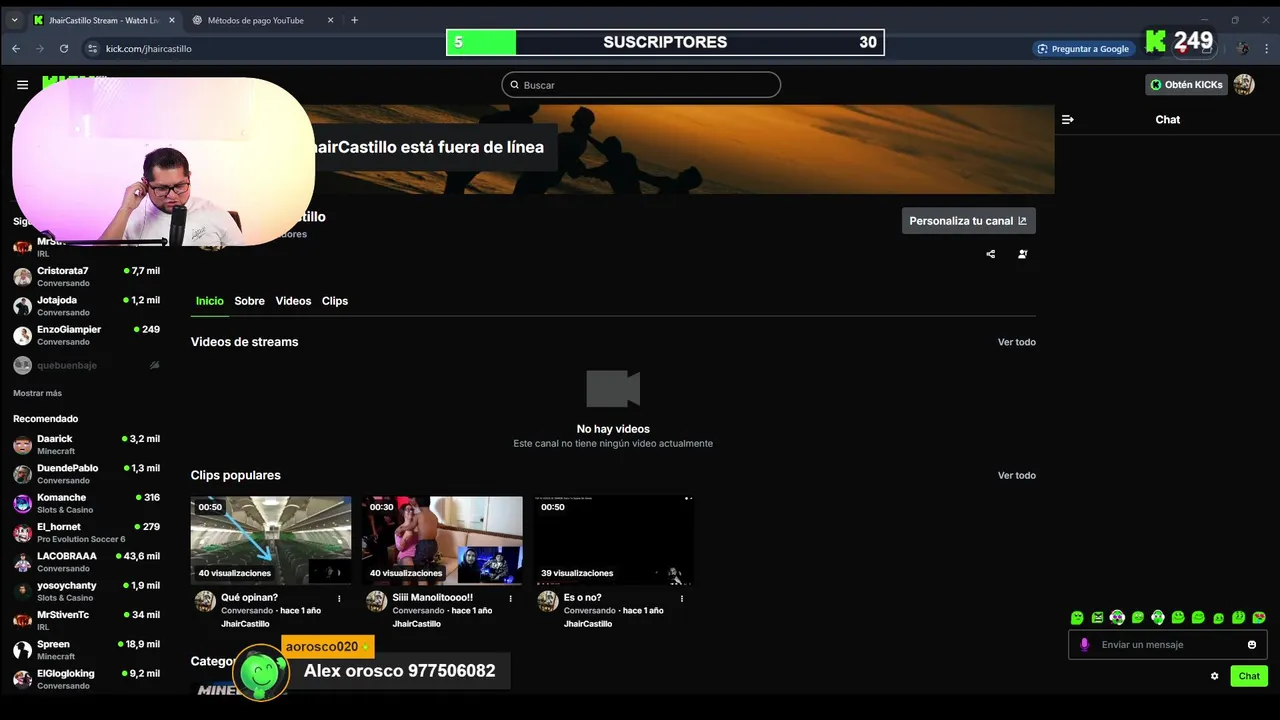Click site information icon in address bar

(92, 48)
